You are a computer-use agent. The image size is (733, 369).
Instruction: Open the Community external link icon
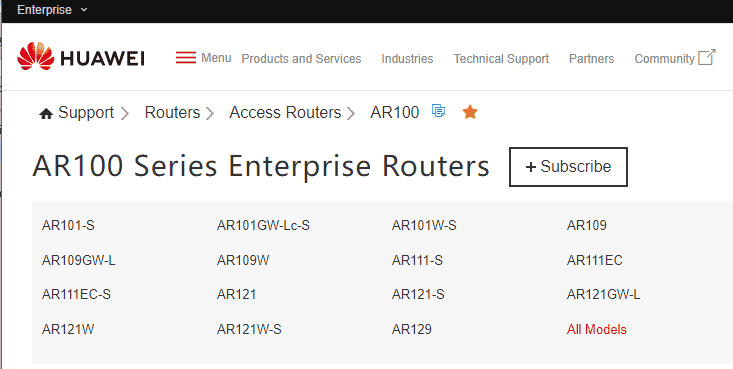pyautogui.click(x=706, y=58)
